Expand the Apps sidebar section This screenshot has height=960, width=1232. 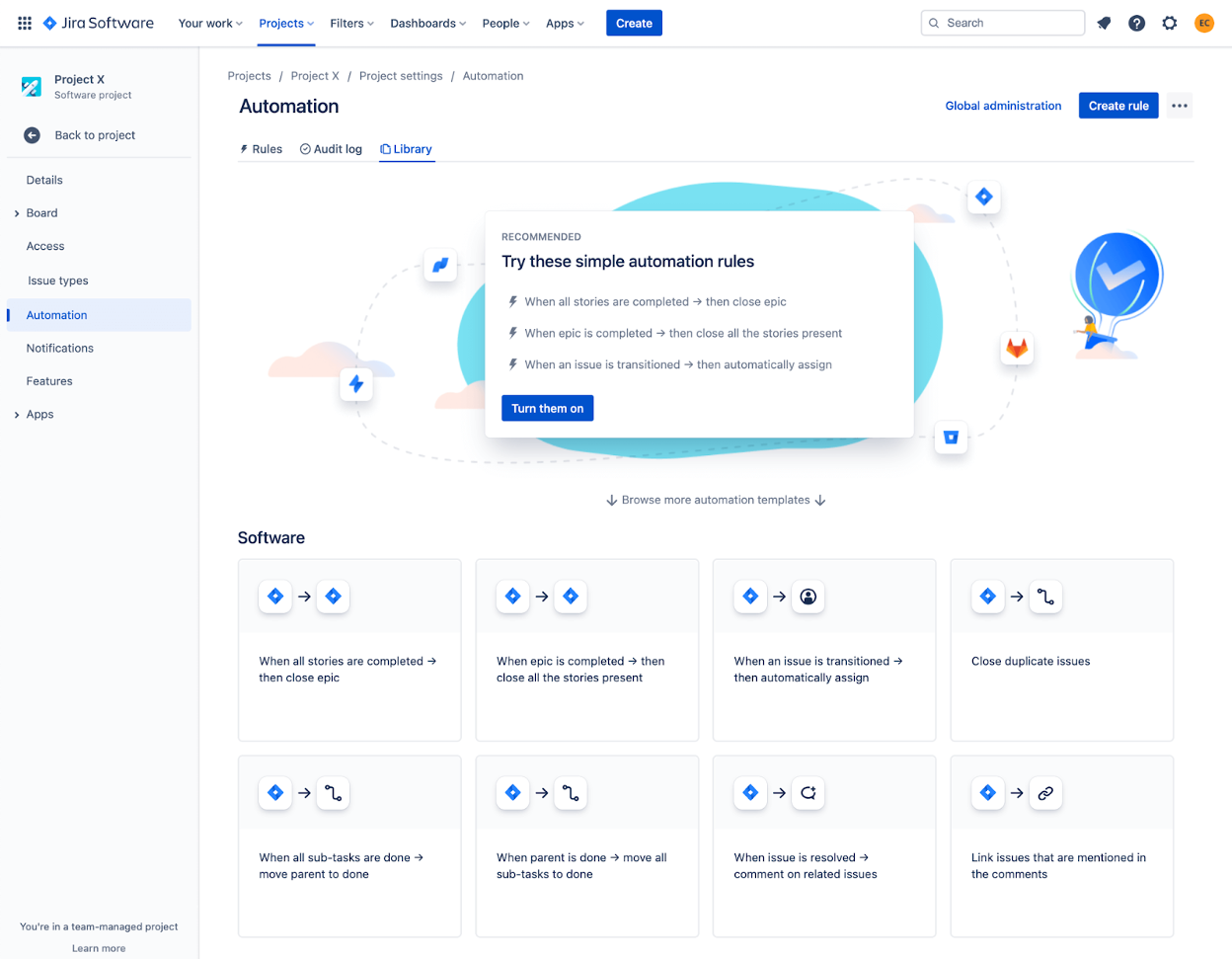tap(17, 415)
